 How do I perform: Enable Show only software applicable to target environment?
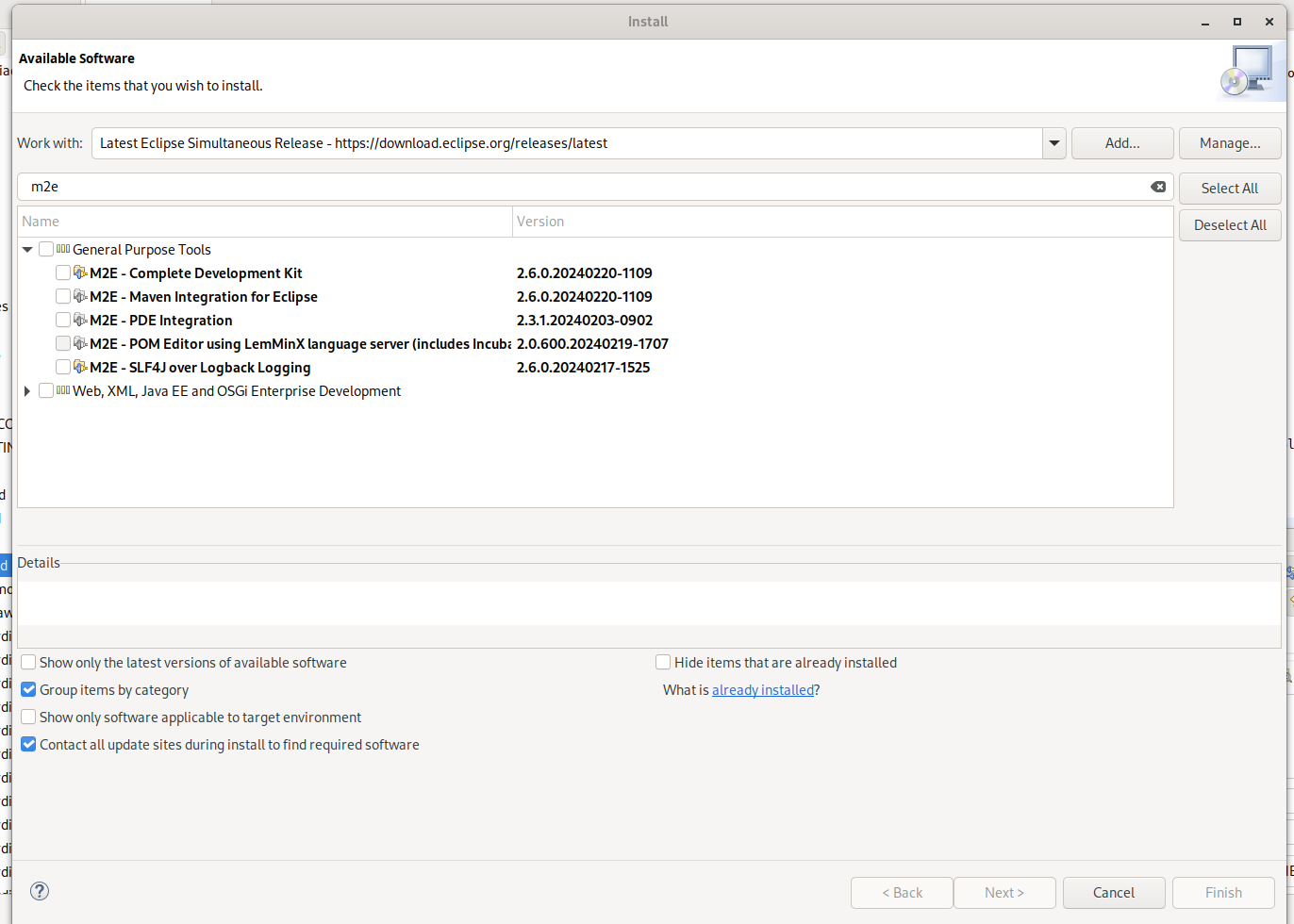pos(28,718)
